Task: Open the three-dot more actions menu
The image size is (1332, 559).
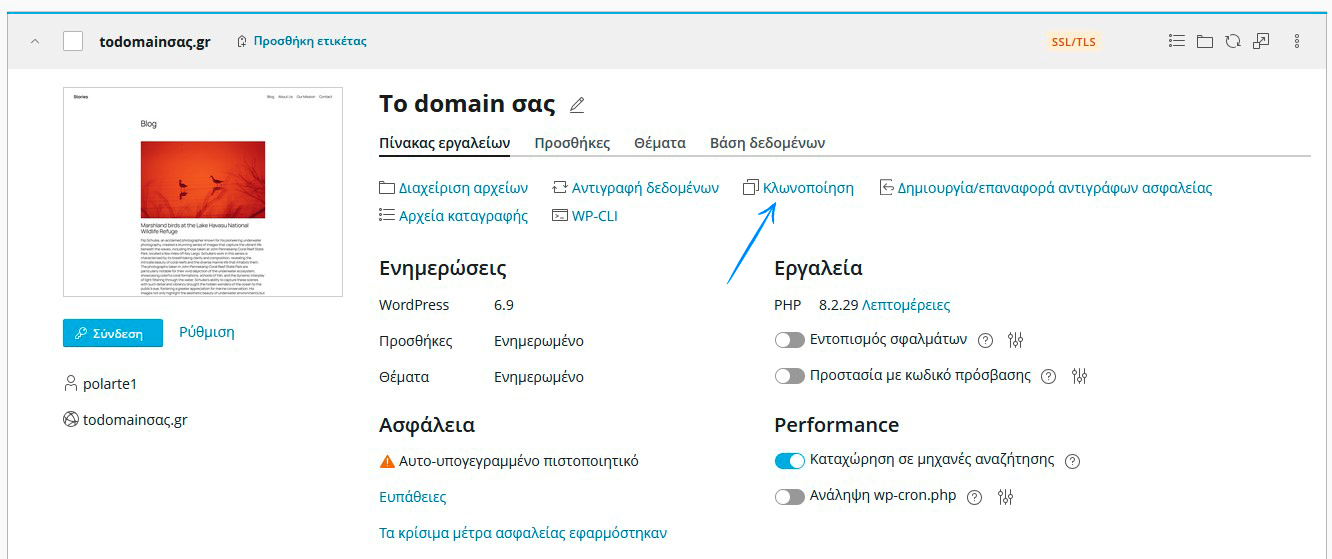Action: [1297, 41]
